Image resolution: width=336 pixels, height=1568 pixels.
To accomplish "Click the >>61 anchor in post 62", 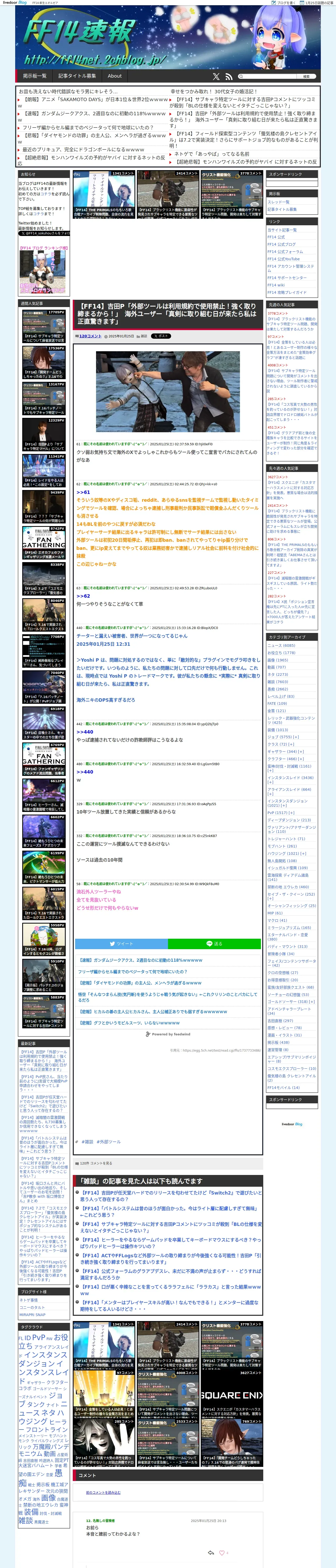I will pos(83,492).
